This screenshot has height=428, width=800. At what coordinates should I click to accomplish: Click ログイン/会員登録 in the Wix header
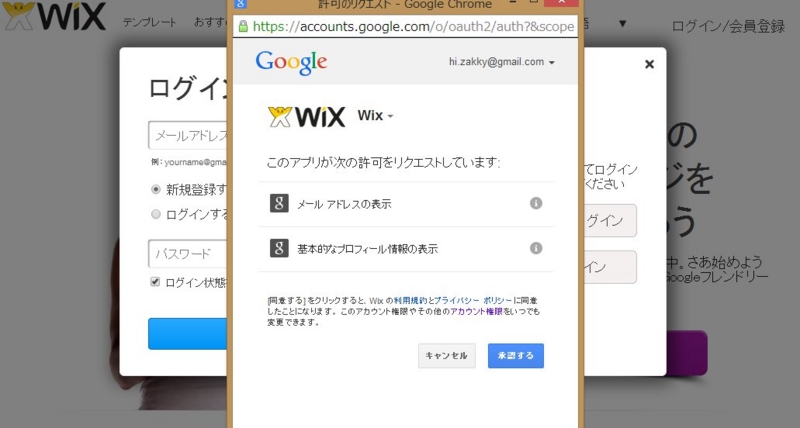pos(728,26)
